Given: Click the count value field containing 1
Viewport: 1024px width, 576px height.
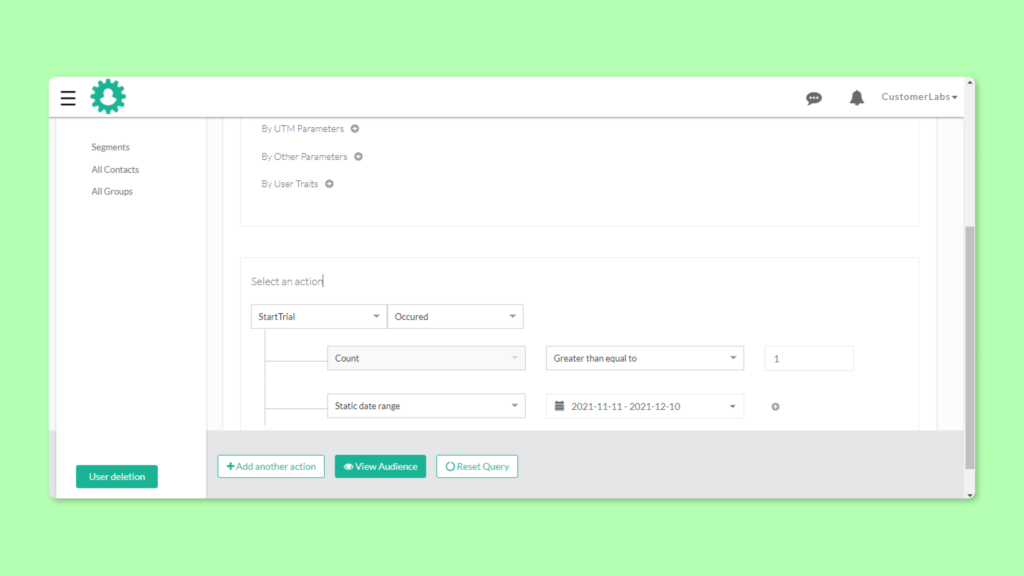Looking at the screenshot, I should pyautogui.click(x=808, y=359).
